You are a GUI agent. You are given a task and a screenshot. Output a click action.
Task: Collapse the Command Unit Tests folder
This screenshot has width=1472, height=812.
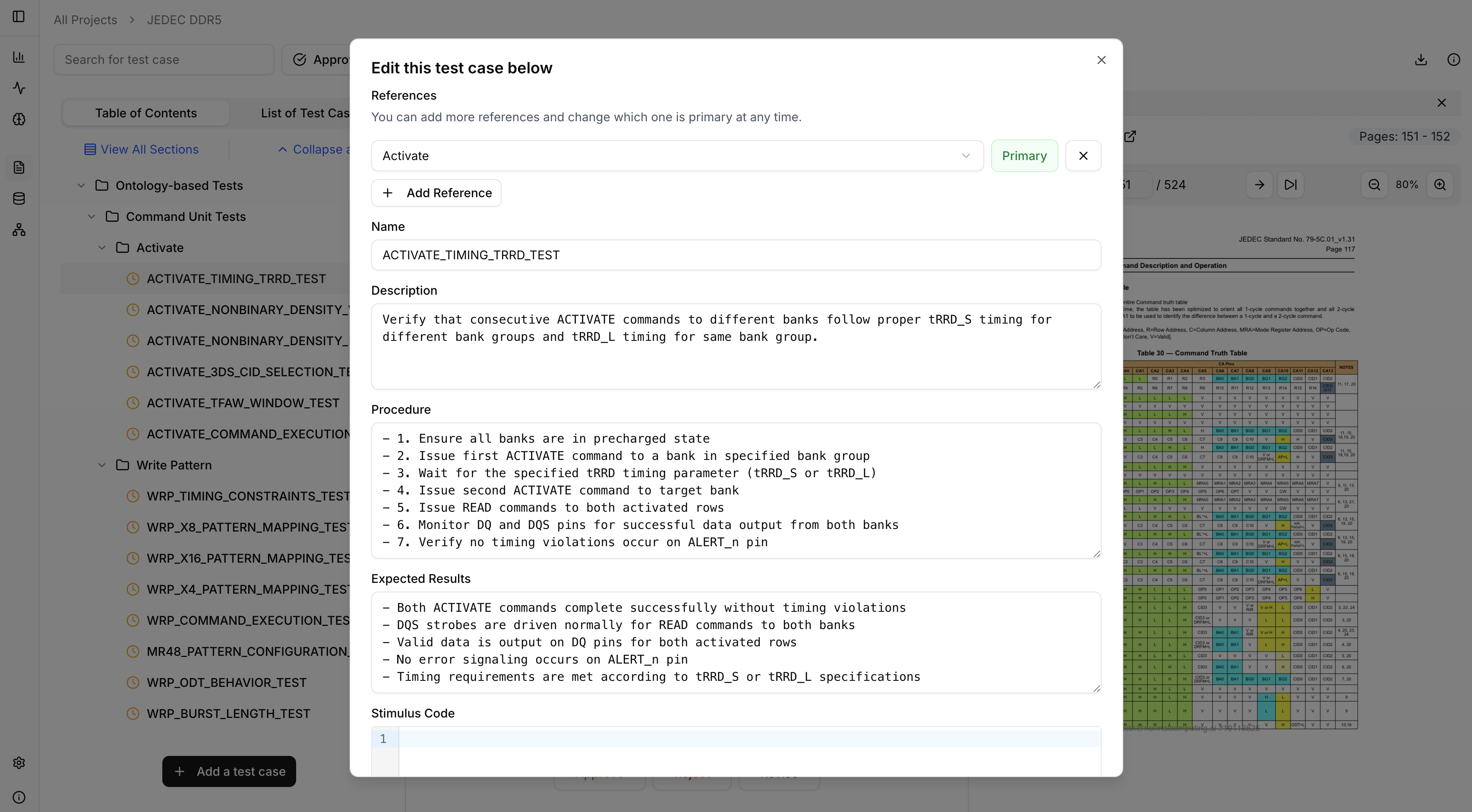(92, 217)
